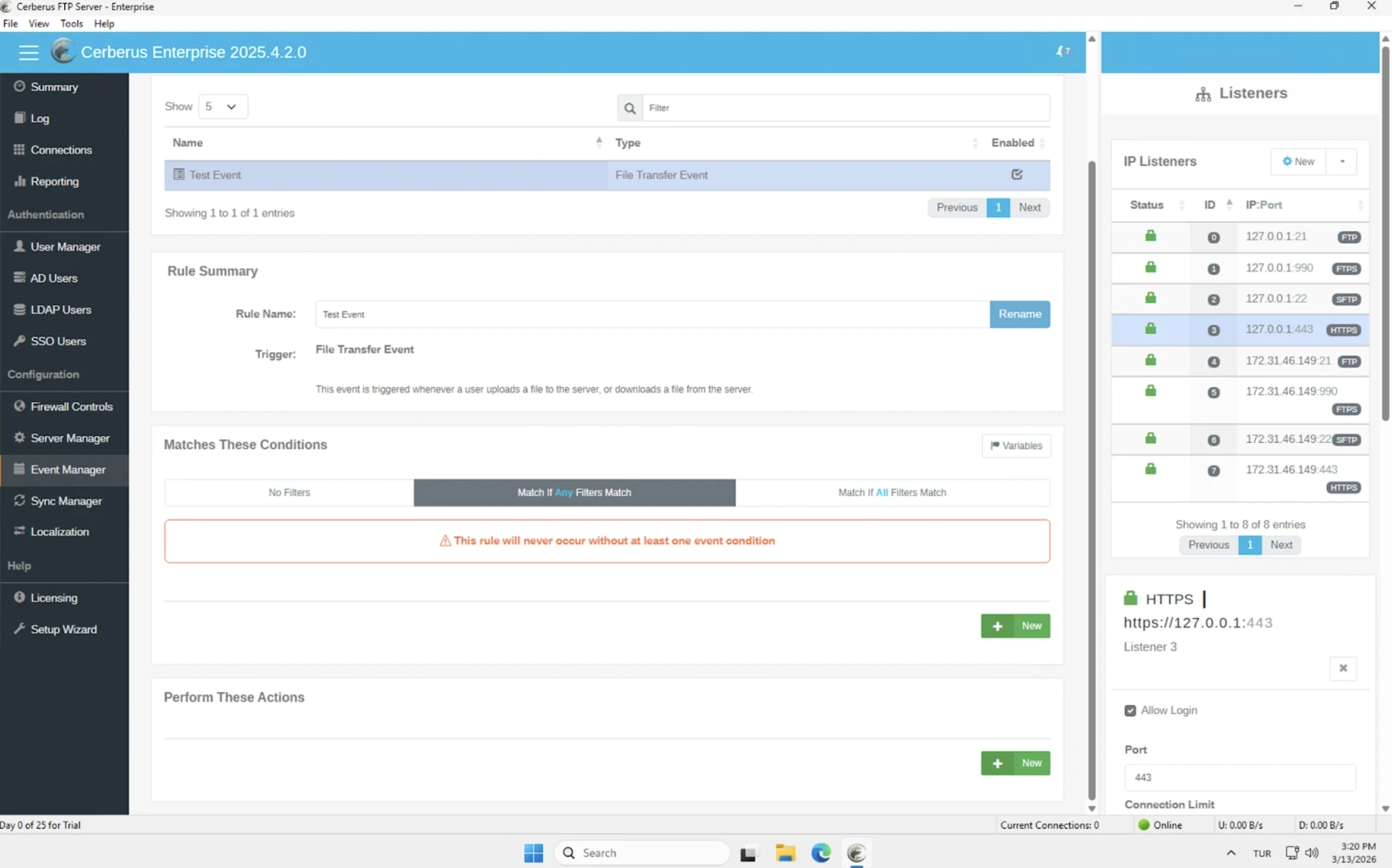This screenshot has height=868, width=1392.
Task: Select Match If Any Filters Match
Action: point(574,492)
